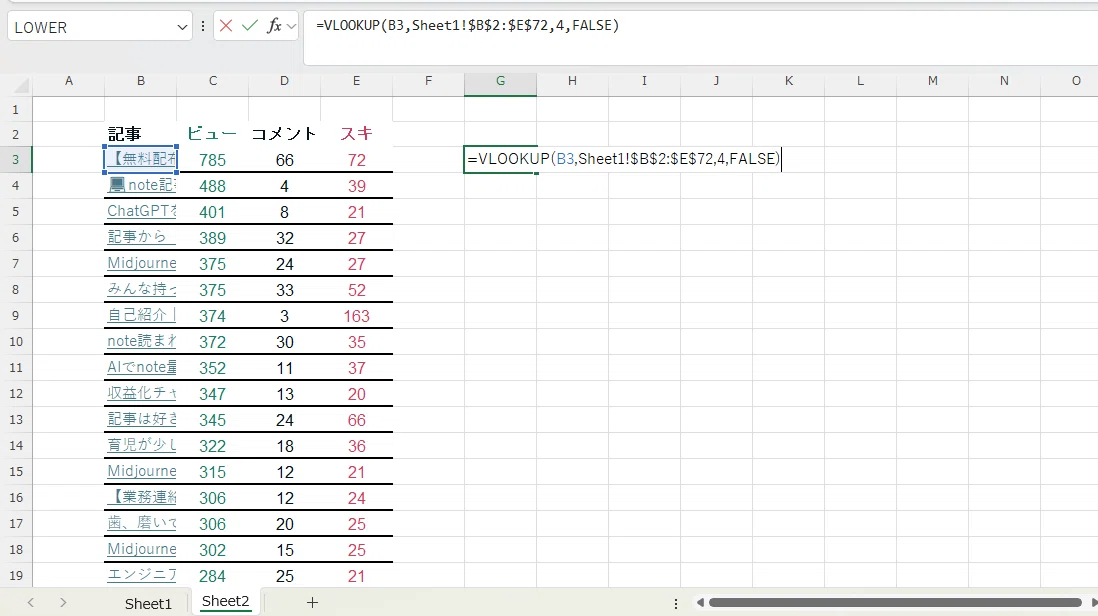The width and height of the screenshot is (1098, 616).
Task: Select row 3 header
Action: click(x=16, y=160)
